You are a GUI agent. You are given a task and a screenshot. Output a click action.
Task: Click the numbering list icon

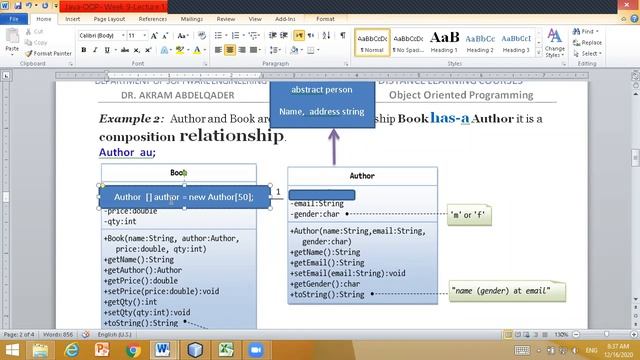[x=236, y=36]
